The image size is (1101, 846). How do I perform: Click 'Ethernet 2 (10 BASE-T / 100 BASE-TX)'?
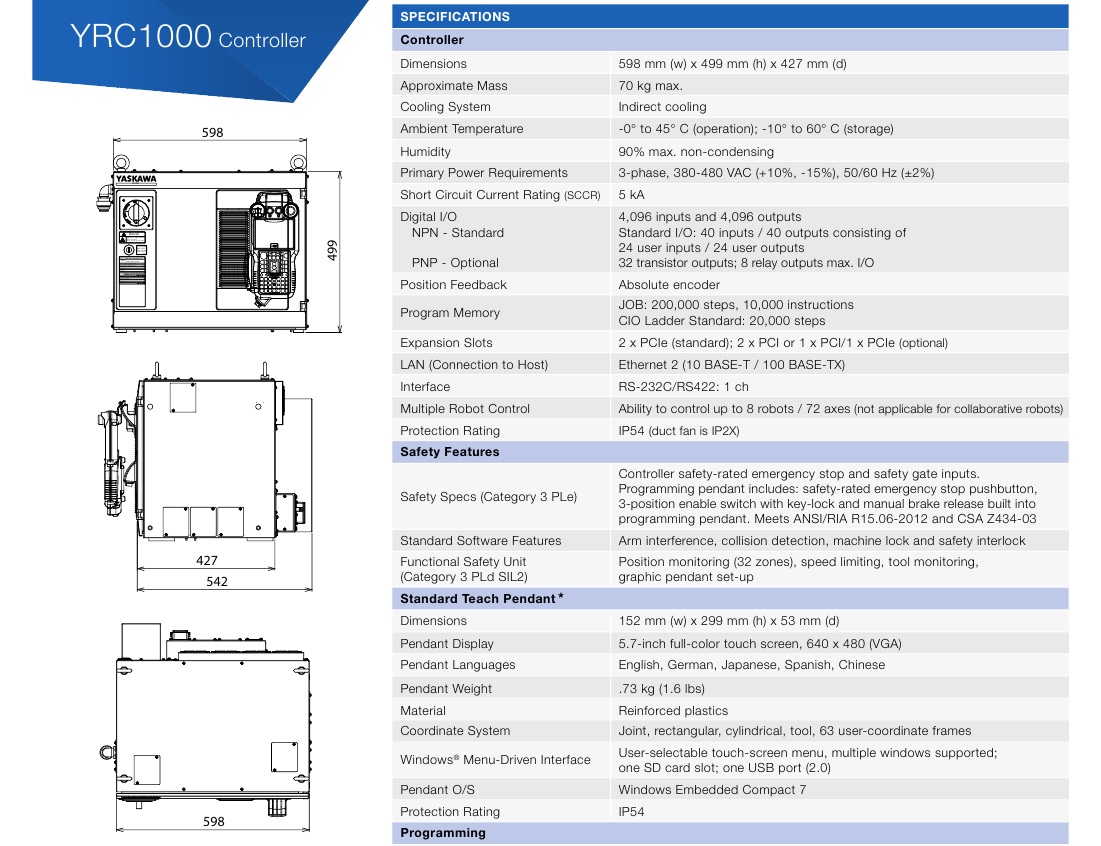click(731, 364)
